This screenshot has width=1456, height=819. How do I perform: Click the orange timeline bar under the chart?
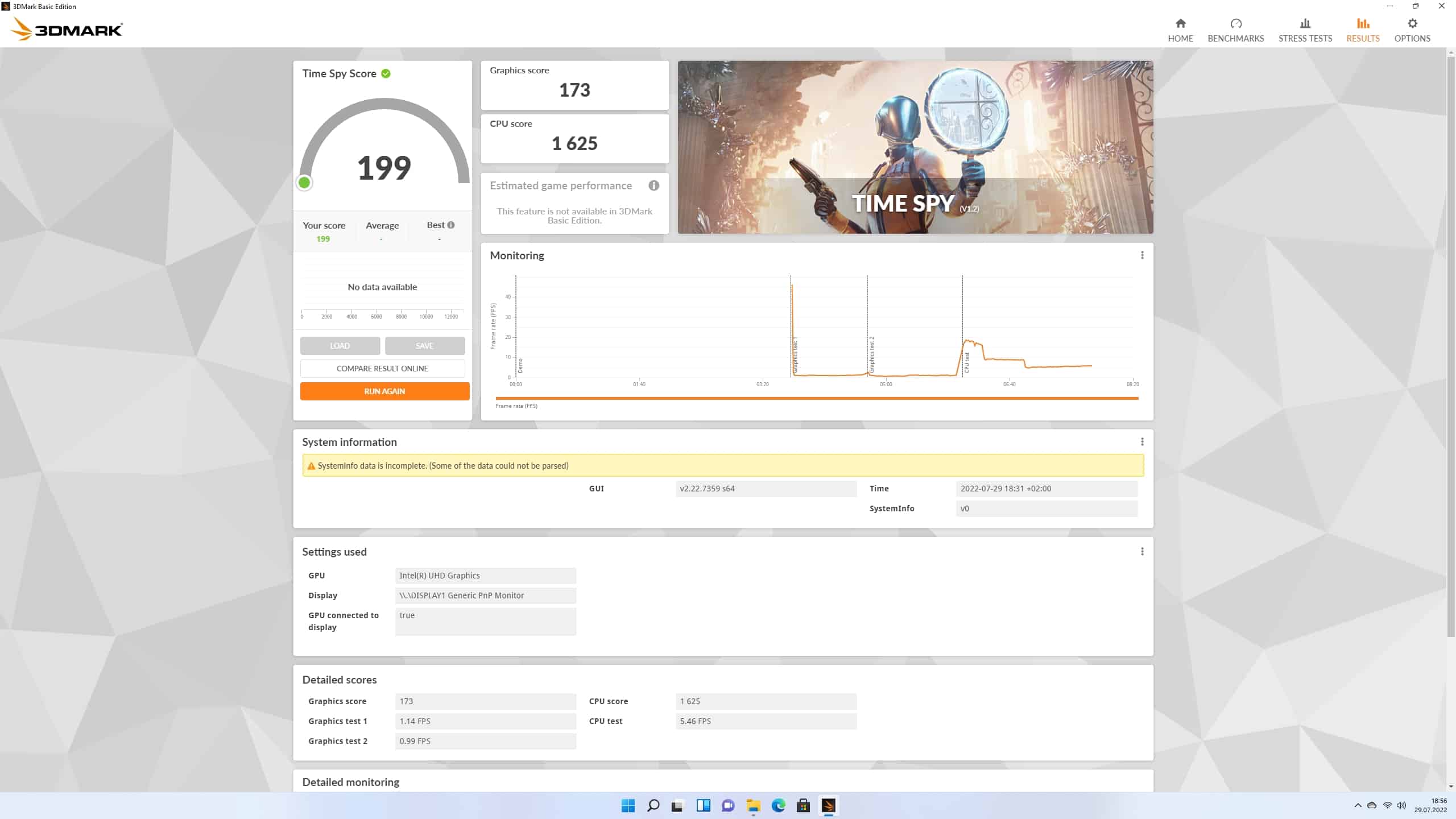coord(816,398)
